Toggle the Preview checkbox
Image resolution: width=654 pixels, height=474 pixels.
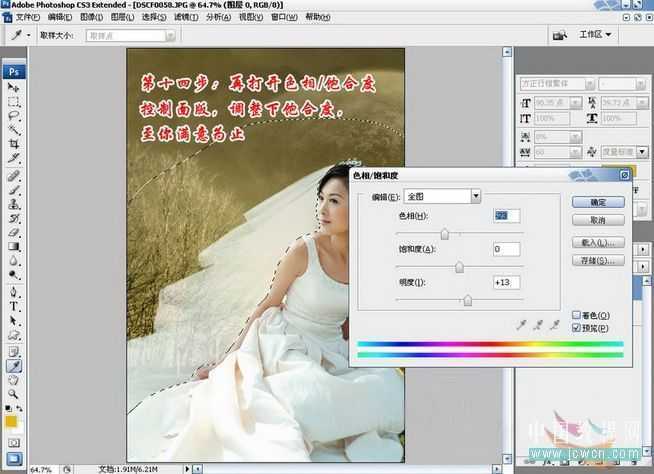click(x=576, y=328)
